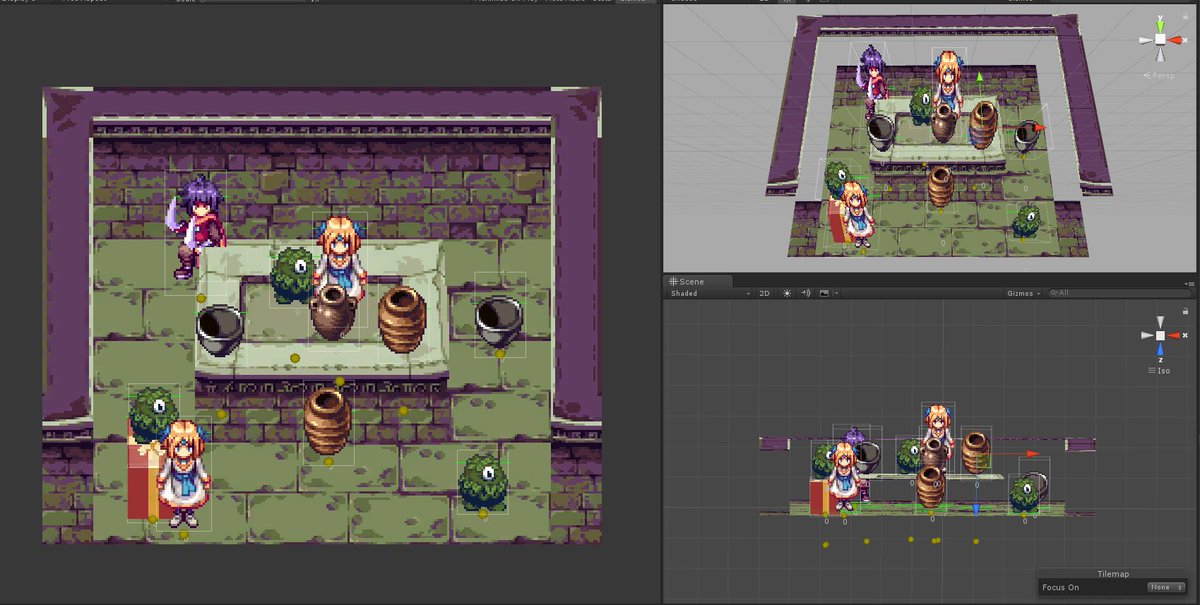Select dark cauldron at right in Game view

[x=498, y=320]
